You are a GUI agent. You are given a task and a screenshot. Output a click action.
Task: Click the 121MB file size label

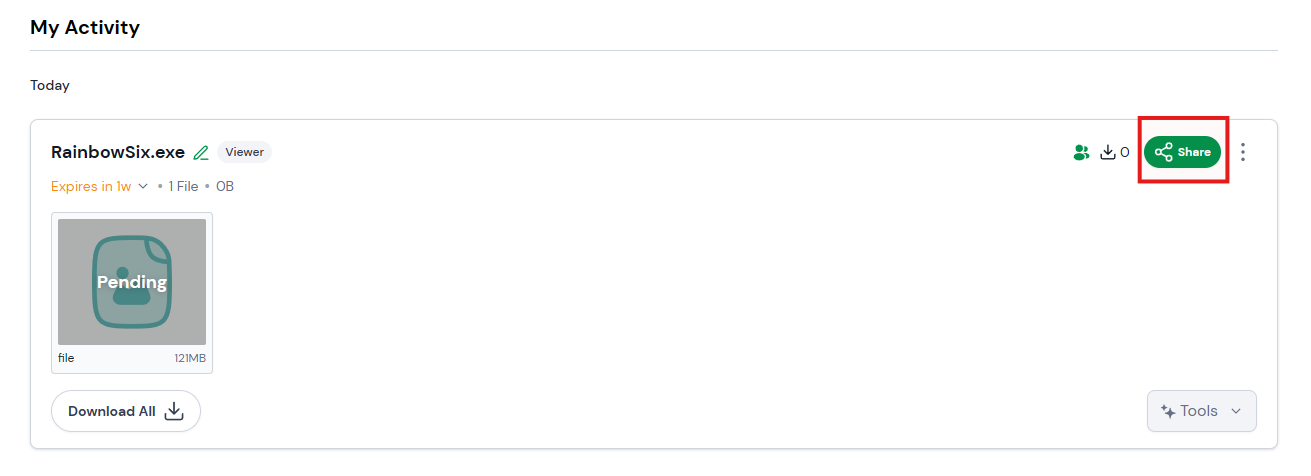tap(190, 358)
